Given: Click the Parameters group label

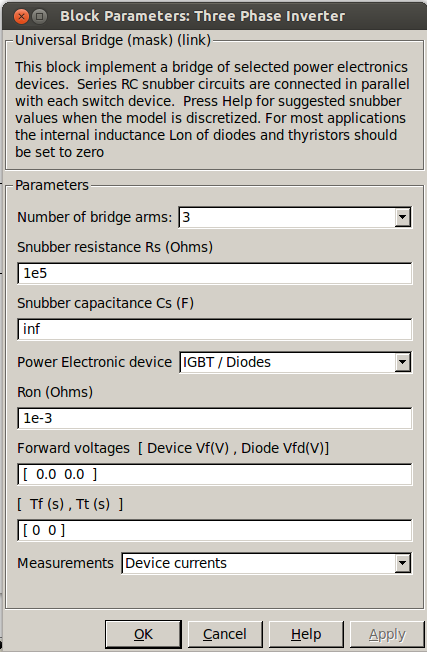Looking at the screenshot, I should [x=52, y=185].
